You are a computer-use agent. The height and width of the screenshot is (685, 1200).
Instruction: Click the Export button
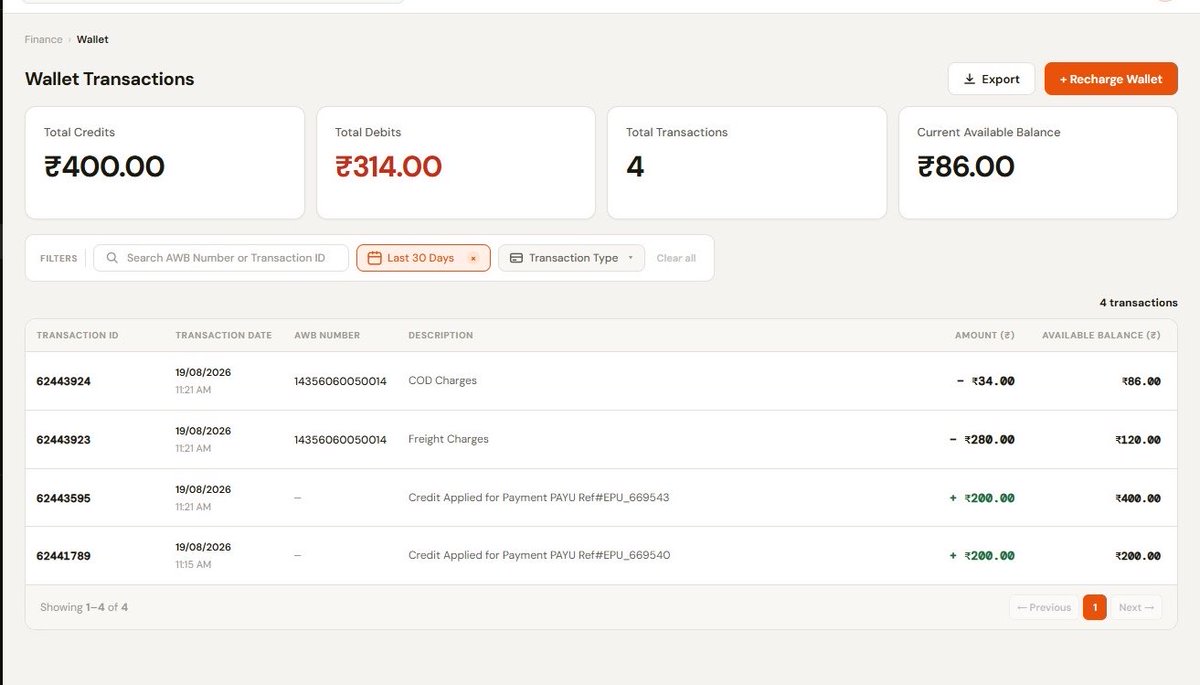pos(991,79)
